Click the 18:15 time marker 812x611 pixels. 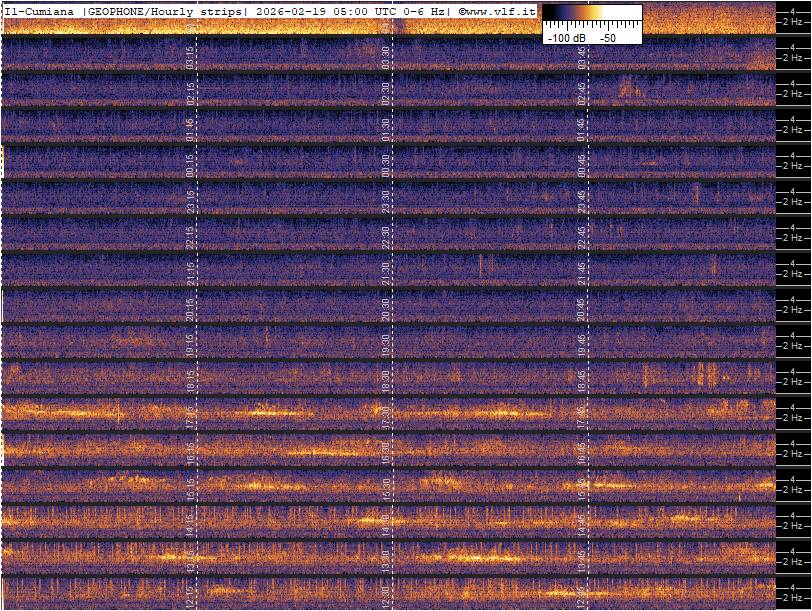pyautogui.click(x=191, y=381)
